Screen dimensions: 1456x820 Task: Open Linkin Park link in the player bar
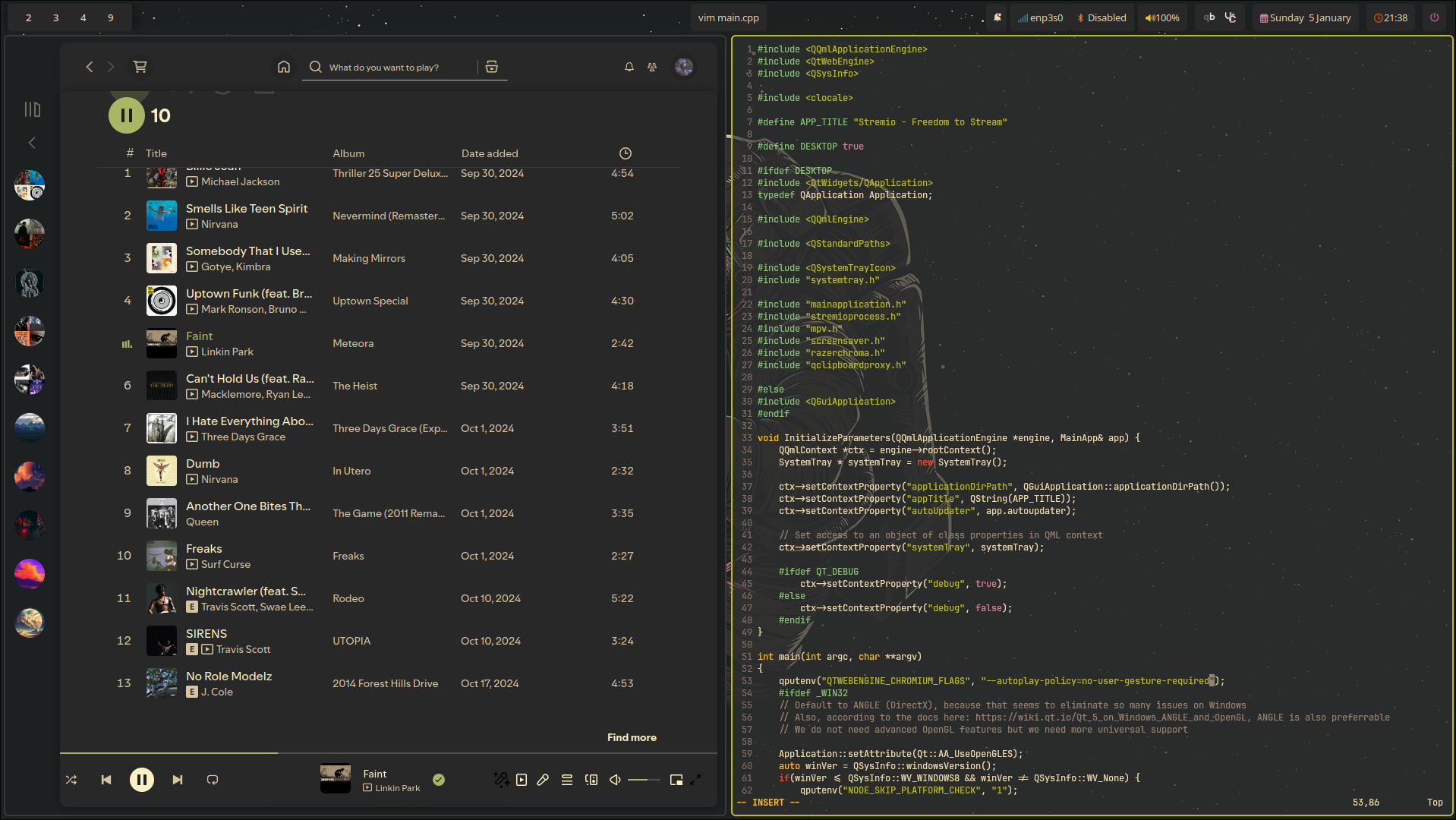[398, 788]
